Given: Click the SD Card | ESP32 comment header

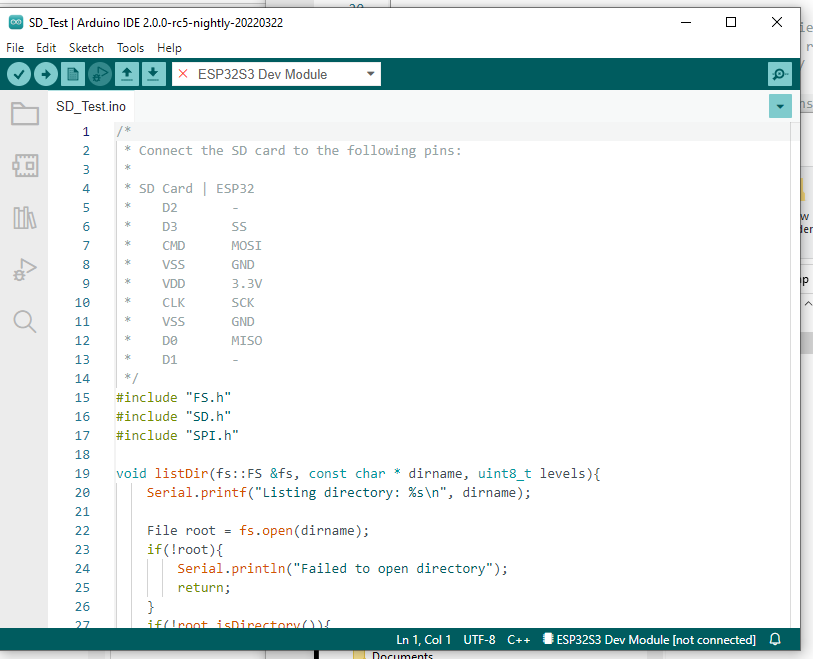Looking at the screenshot, I should click(x=197, y=189).
